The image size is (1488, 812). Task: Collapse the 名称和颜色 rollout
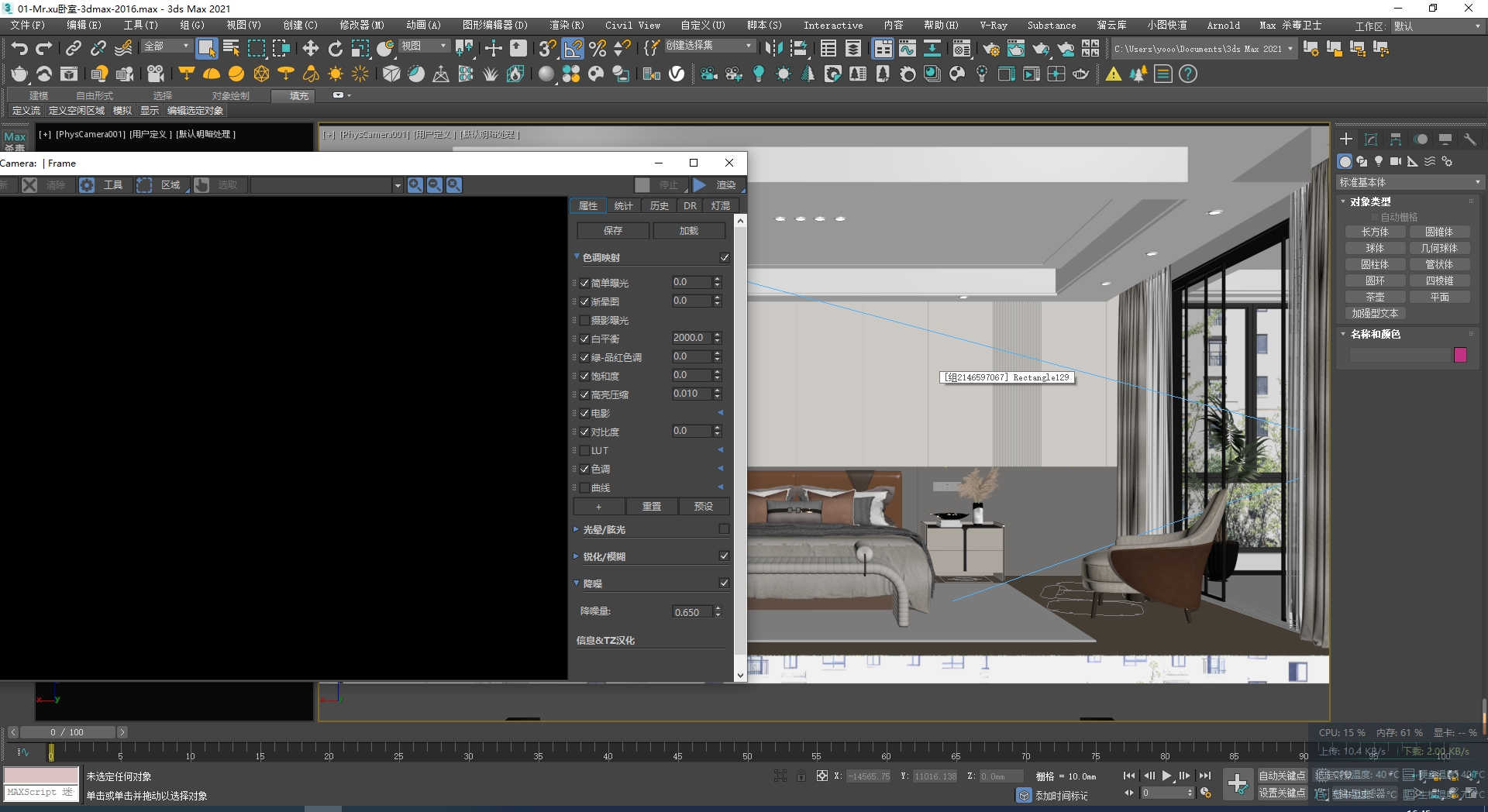[1344, 334]
